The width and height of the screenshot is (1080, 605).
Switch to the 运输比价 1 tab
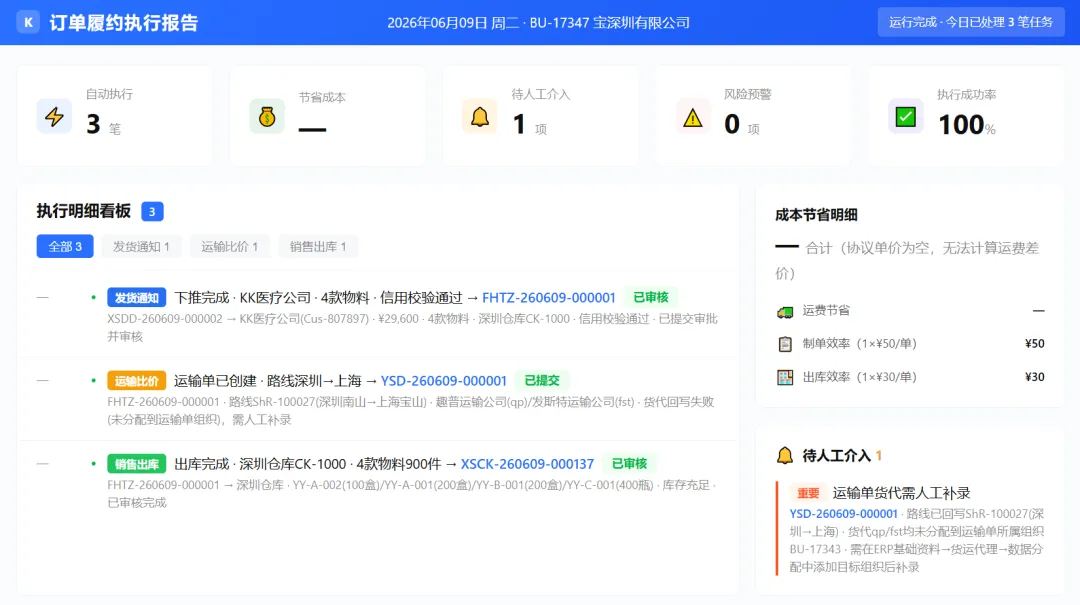point(229,246)
